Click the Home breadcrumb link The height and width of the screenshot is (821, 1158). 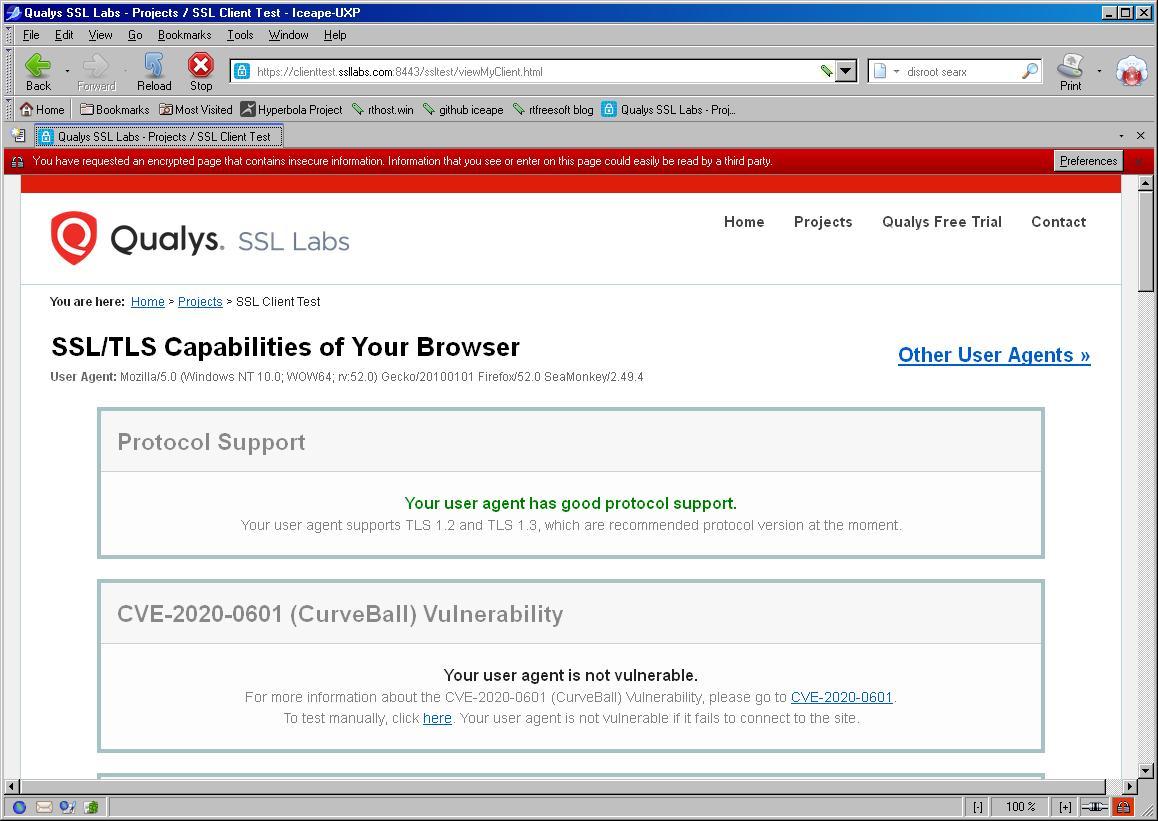point(148,301)
